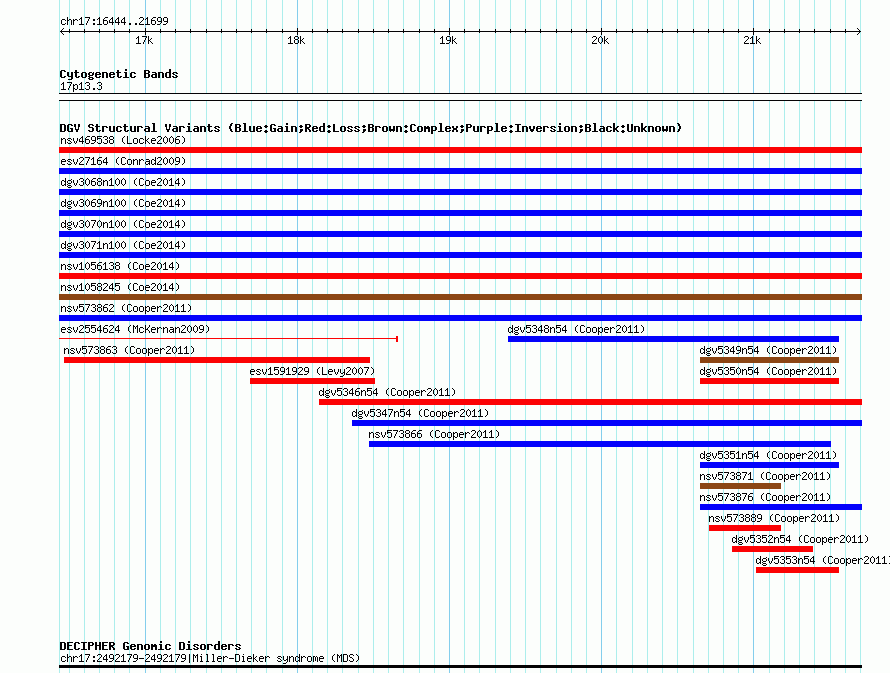This screenshot has width=890, height=673.
Task: Click the dgv5347n54 (Cooper2011) blue bar
Action: [607, 423]
